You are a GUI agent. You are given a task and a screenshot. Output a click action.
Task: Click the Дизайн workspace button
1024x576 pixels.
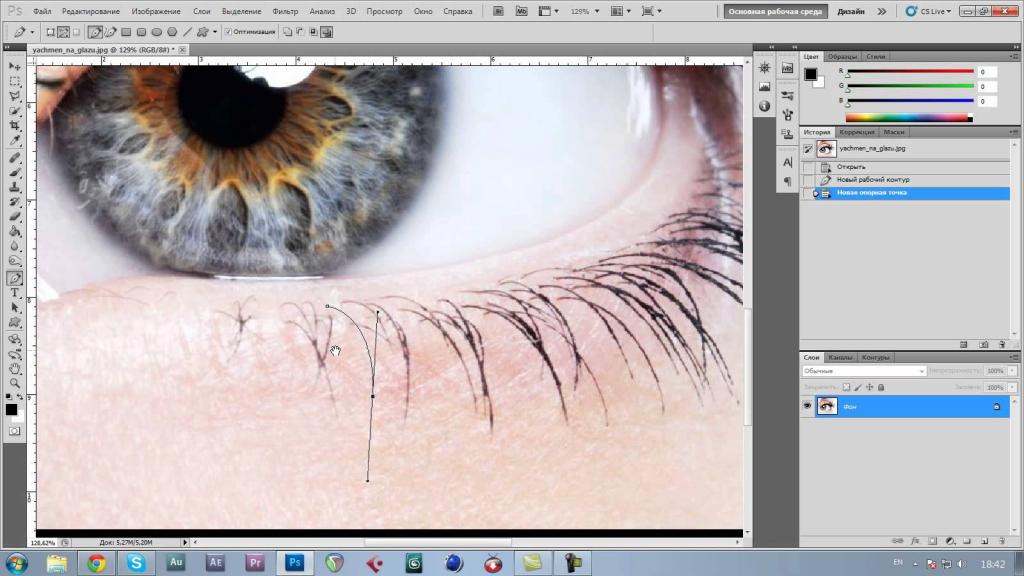pos(851,12)
